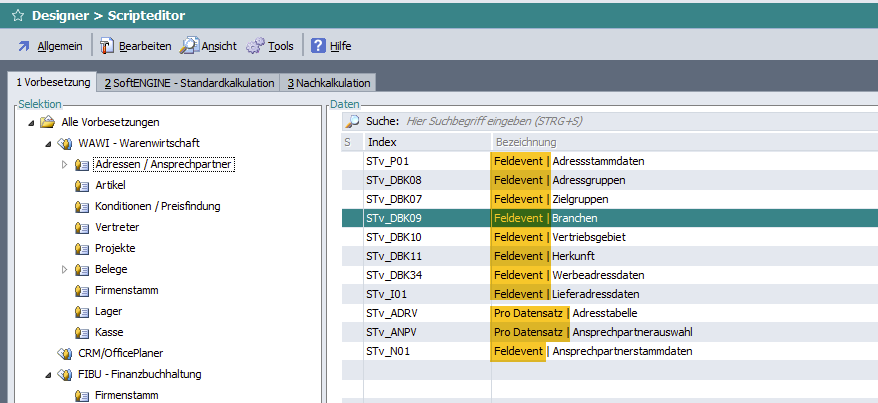Collapse the FIBU - Finanzbuchhaltung node
This screenshot has height=403, width=878.
click(47, 374)
